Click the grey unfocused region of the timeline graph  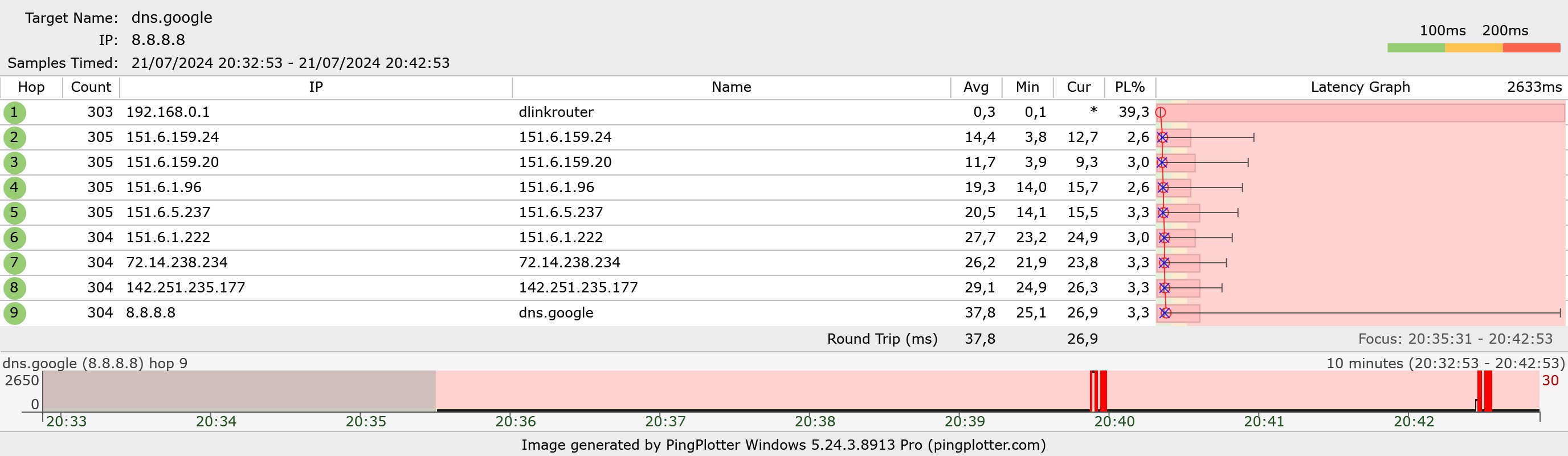click(x=239, y=390)
